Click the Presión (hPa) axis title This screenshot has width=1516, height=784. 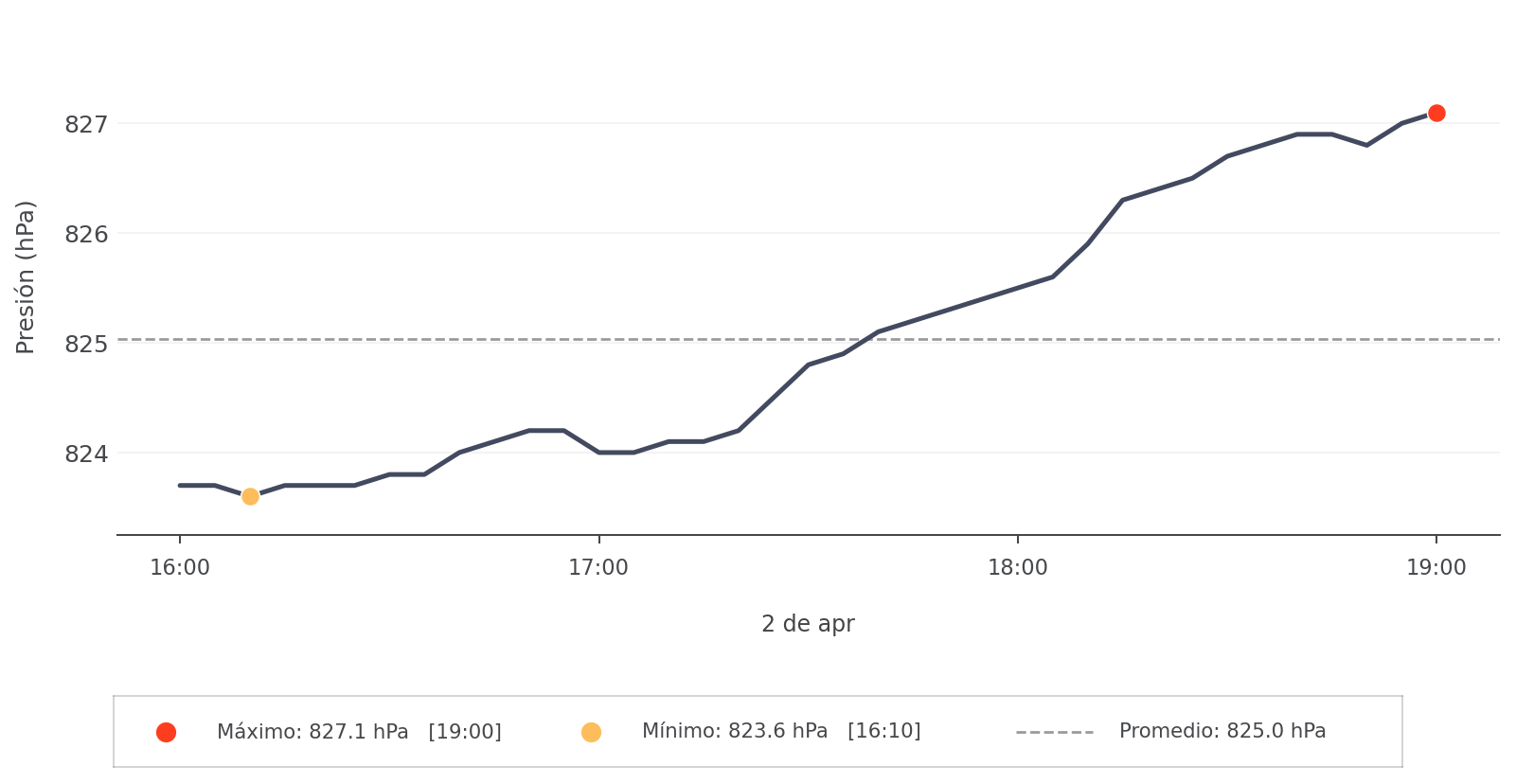click(x=26, y=276)
